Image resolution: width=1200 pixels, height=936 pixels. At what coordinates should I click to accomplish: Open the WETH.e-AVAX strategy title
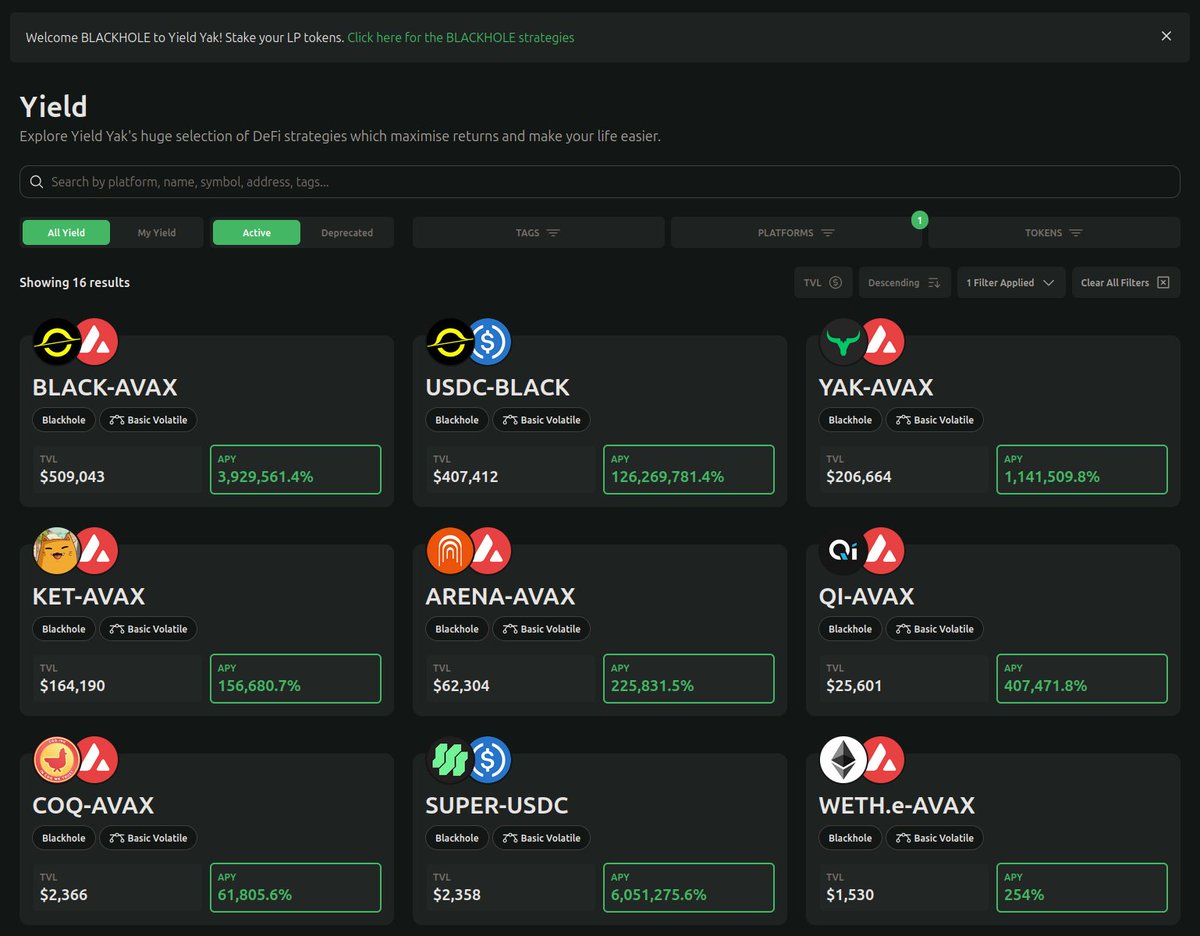tap(897, 805)
